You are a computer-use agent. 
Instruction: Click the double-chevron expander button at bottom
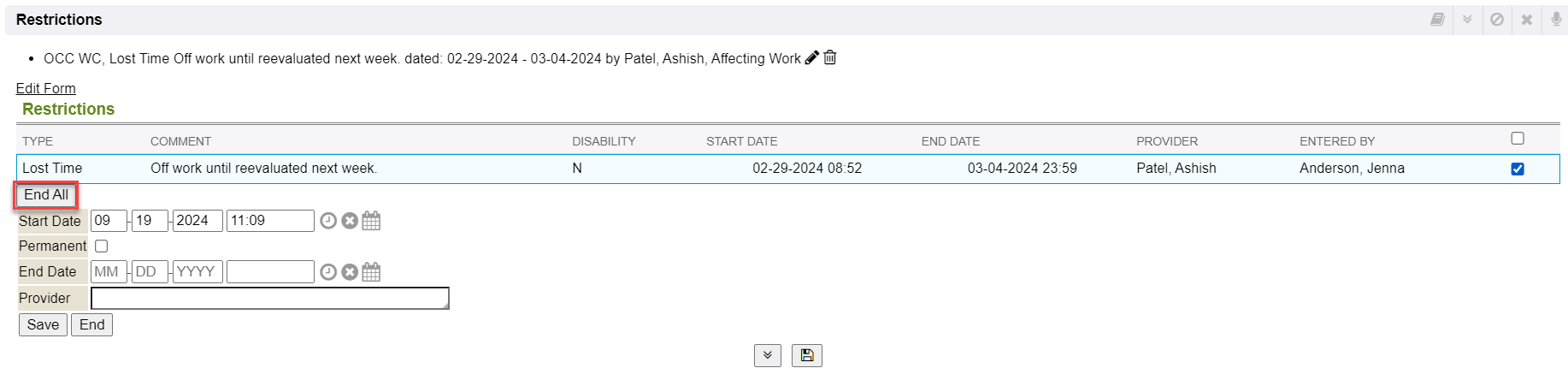(x=767, y=355)
